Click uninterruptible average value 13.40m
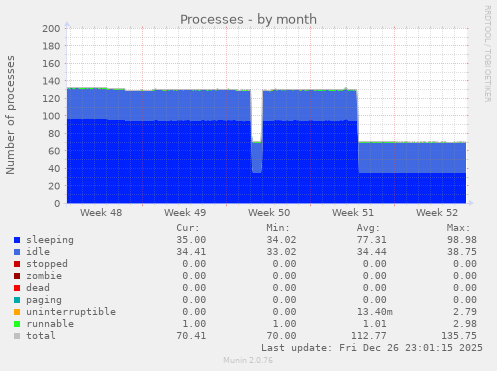This screenshot has height=371, width=497. tap(374, 312)
